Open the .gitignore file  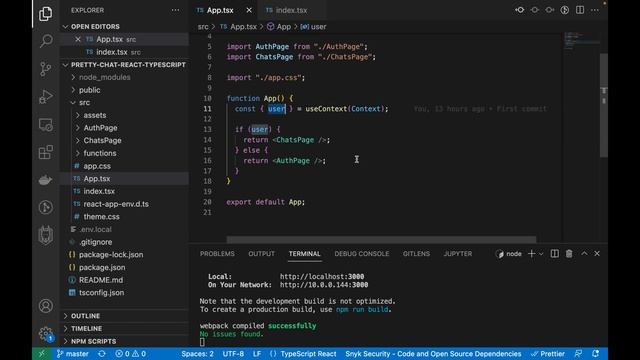point(124,242)
